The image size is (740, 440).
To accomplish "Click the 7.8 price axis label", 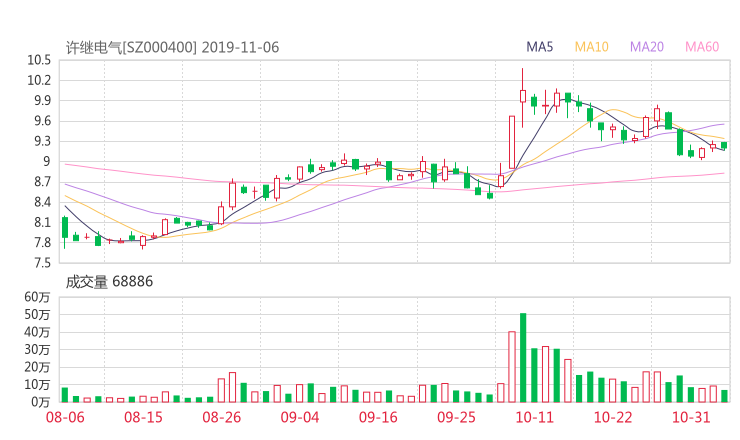I will click(42, 243).
